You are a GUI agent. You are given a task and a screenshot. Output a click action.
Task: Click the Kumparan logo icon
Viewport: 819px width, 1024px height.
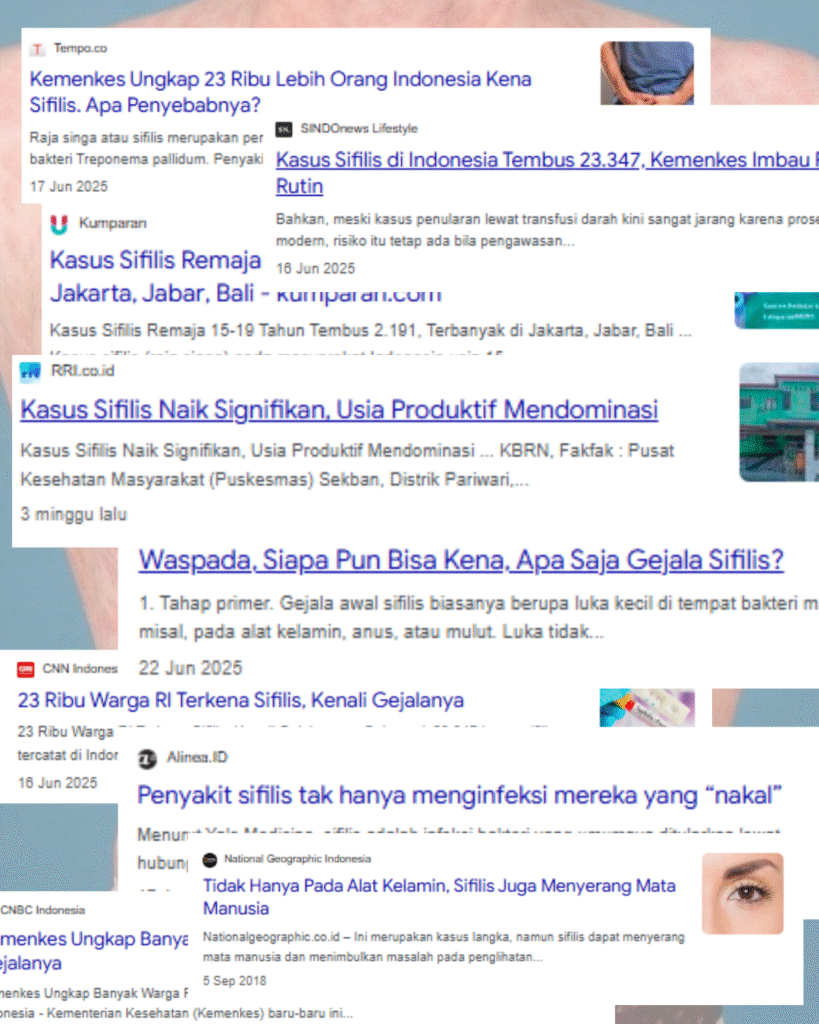pos(59,224)
